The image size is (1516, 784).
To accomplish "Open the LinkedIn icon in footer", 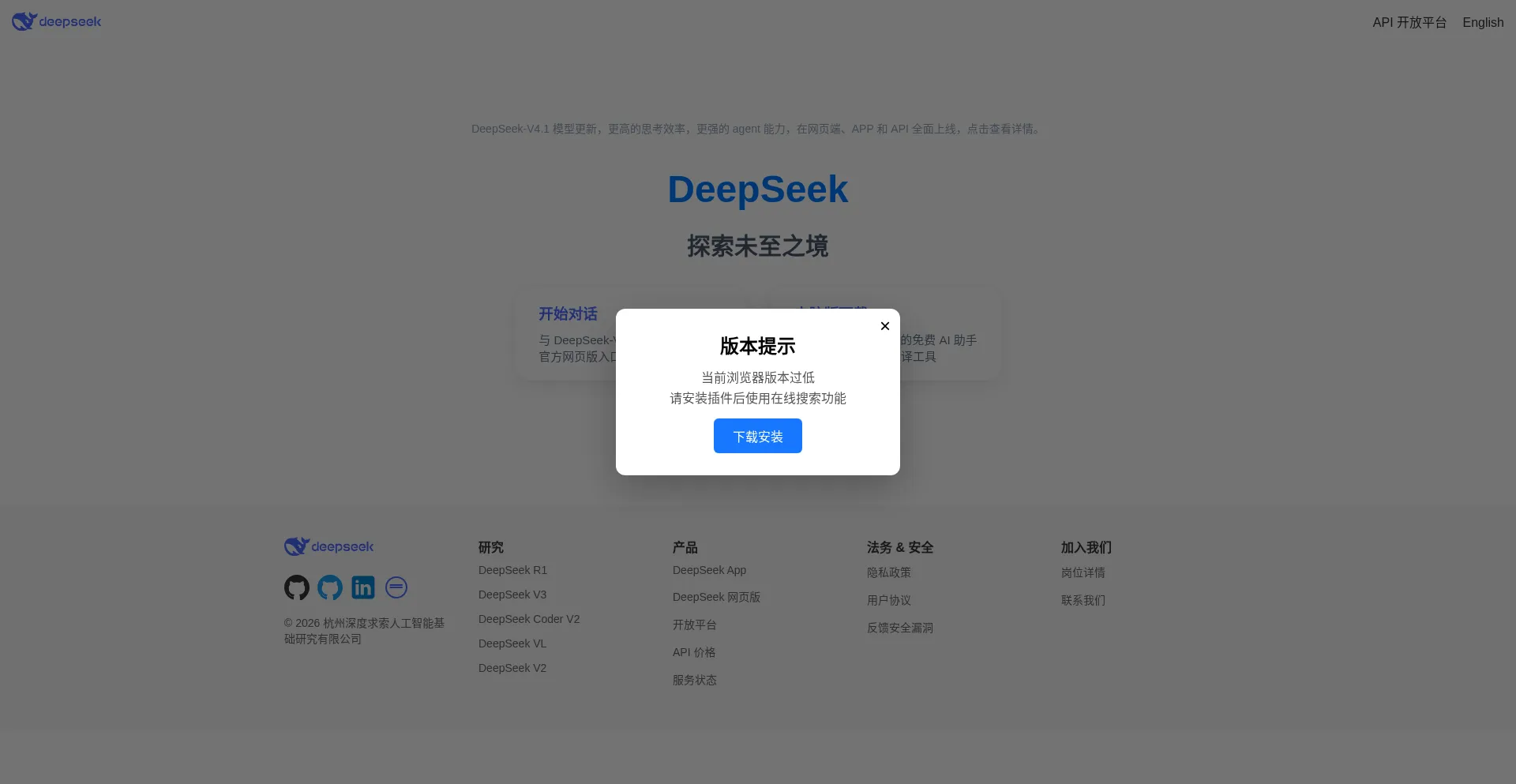I will point(363,587).
